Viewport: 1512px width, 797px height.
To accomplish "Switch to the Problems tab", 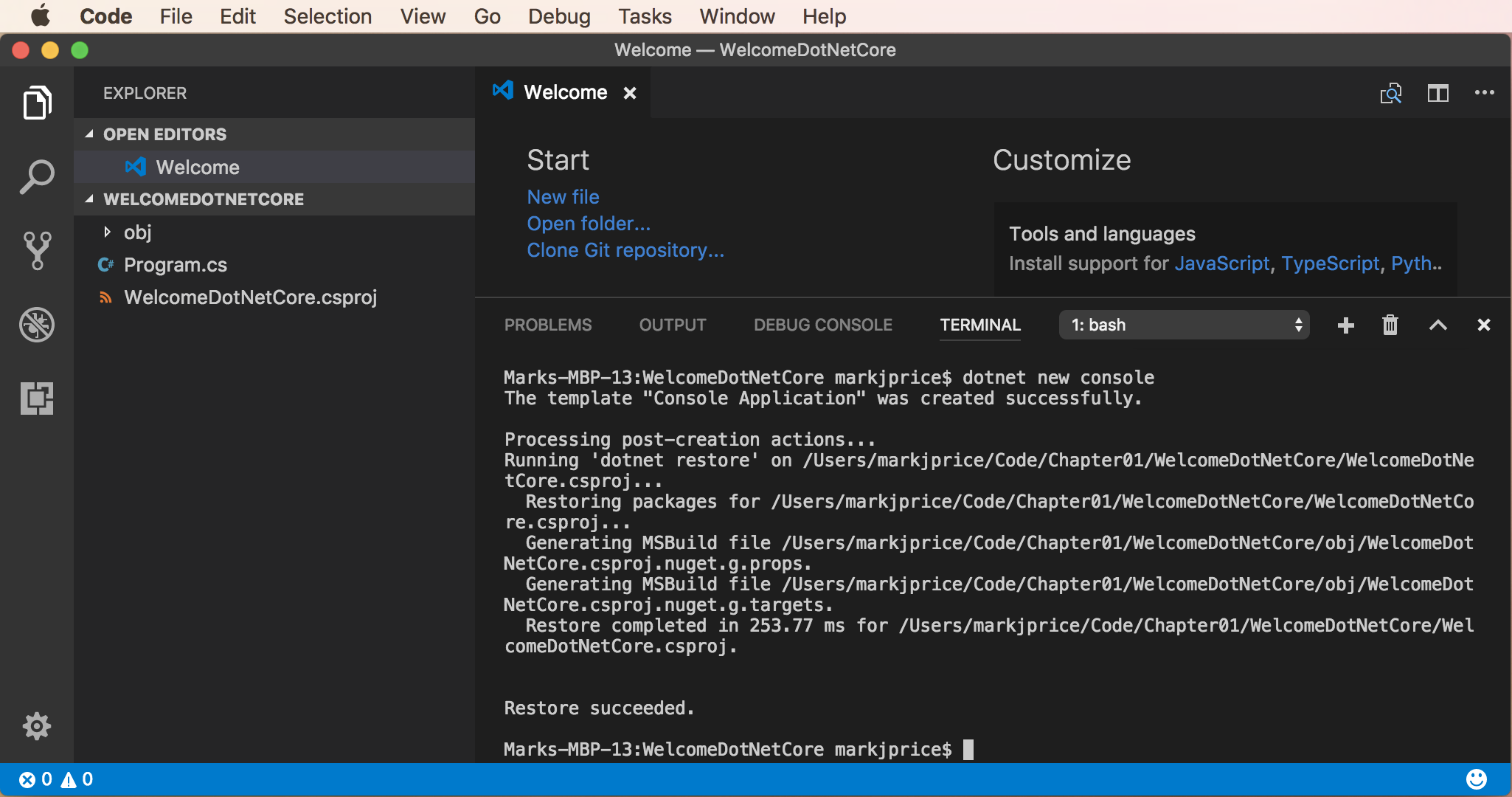I will click(548, 325).
